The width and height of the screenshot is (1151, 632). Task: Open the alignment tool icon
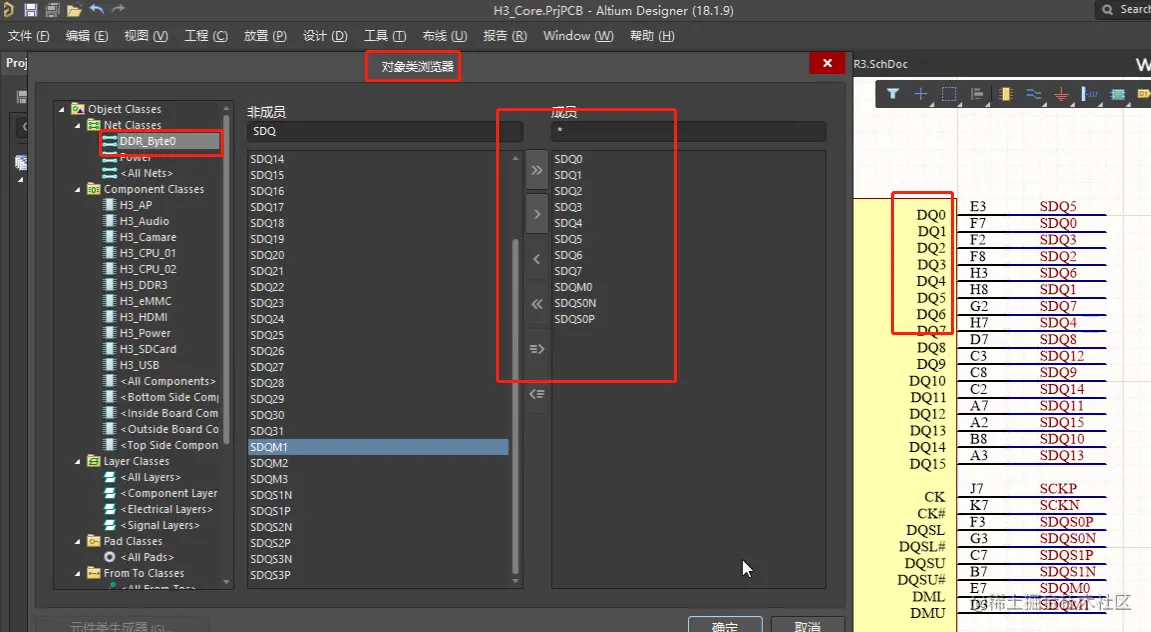point(977,95)
